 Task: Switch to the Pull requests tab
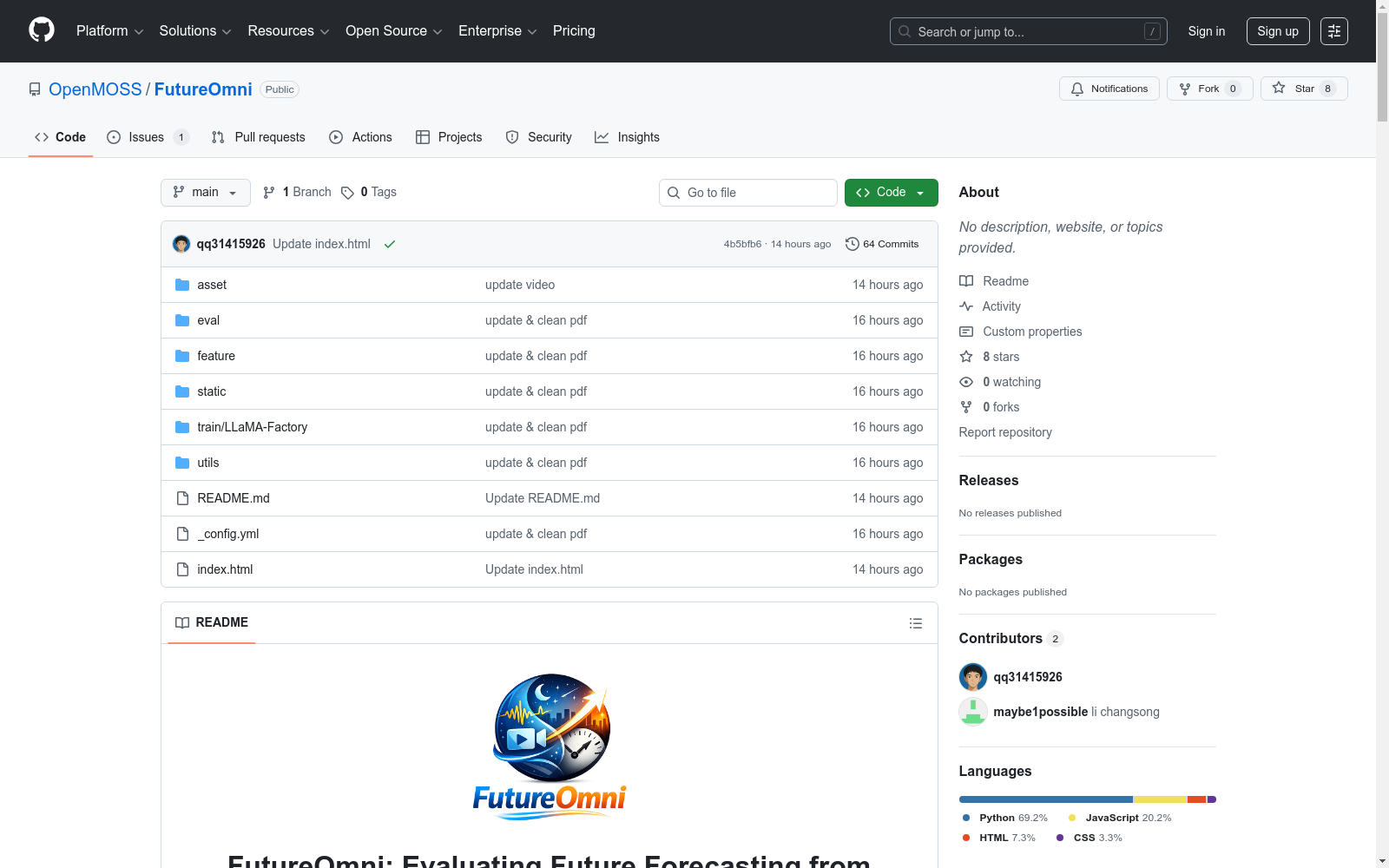click(259, 137)
